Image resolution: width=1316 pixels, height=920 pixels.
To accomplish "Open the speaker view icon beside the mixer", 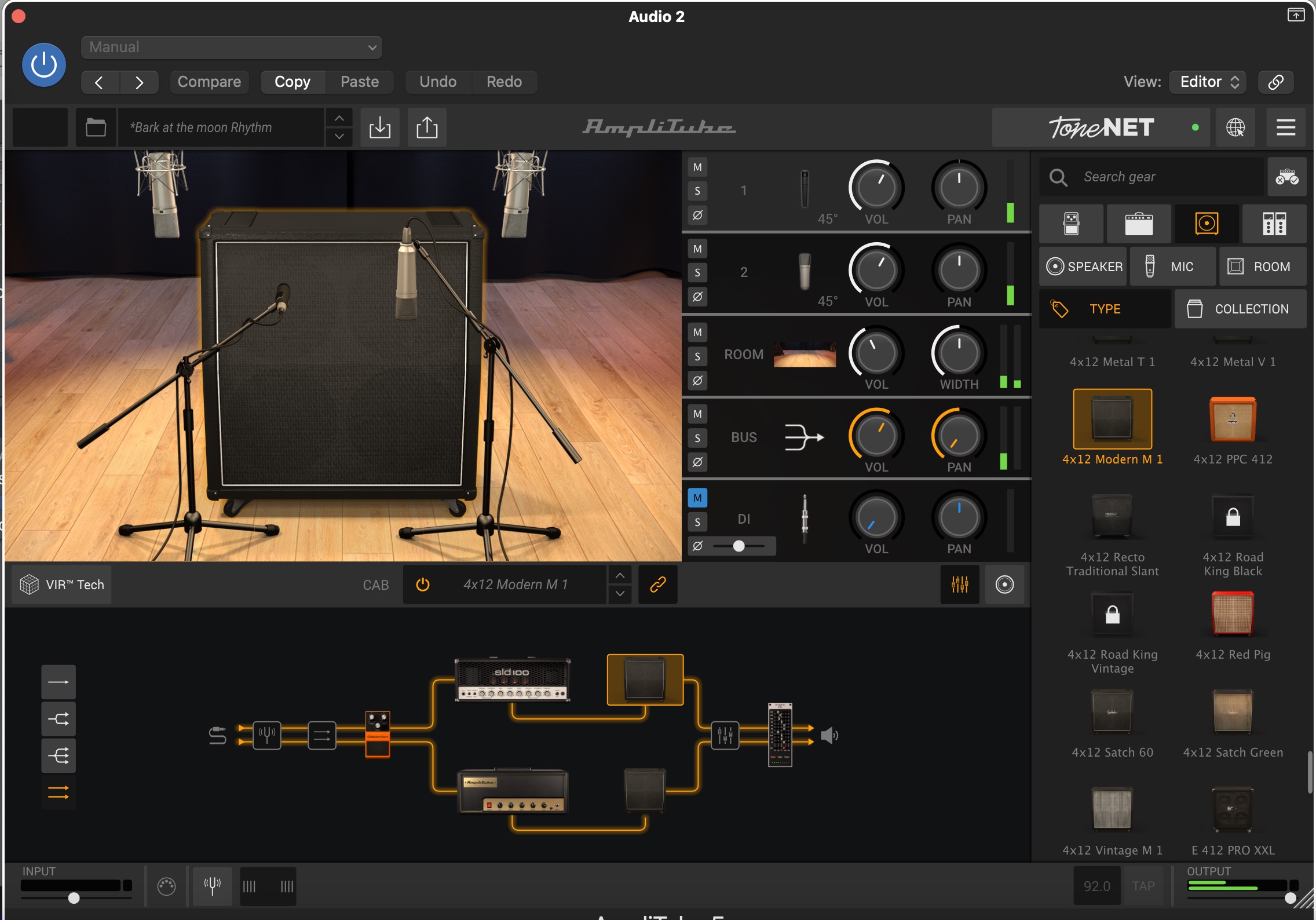I will [x=1004, y=585].
